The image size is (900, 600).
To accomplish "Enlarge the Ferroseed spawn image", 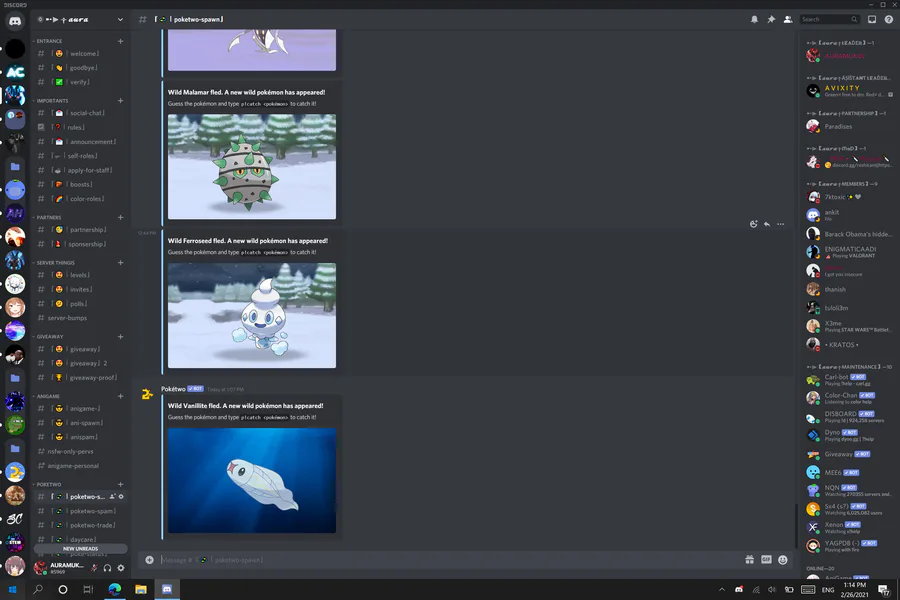I will coord(252,167).
